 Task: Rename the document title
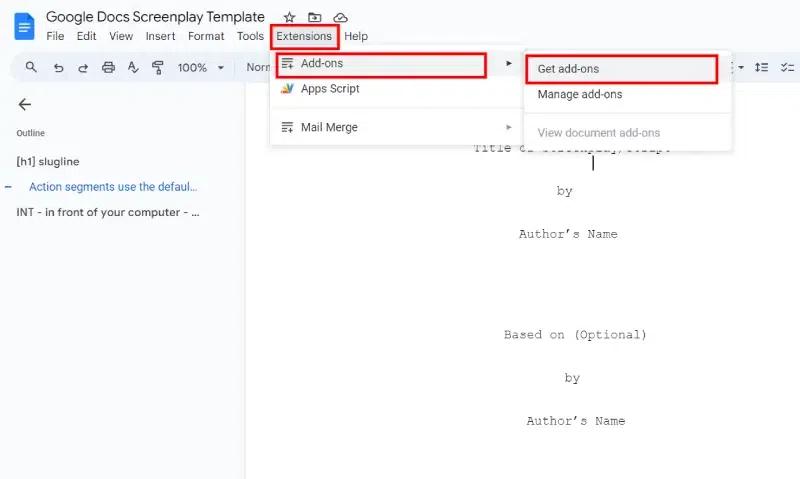point(155,17)
